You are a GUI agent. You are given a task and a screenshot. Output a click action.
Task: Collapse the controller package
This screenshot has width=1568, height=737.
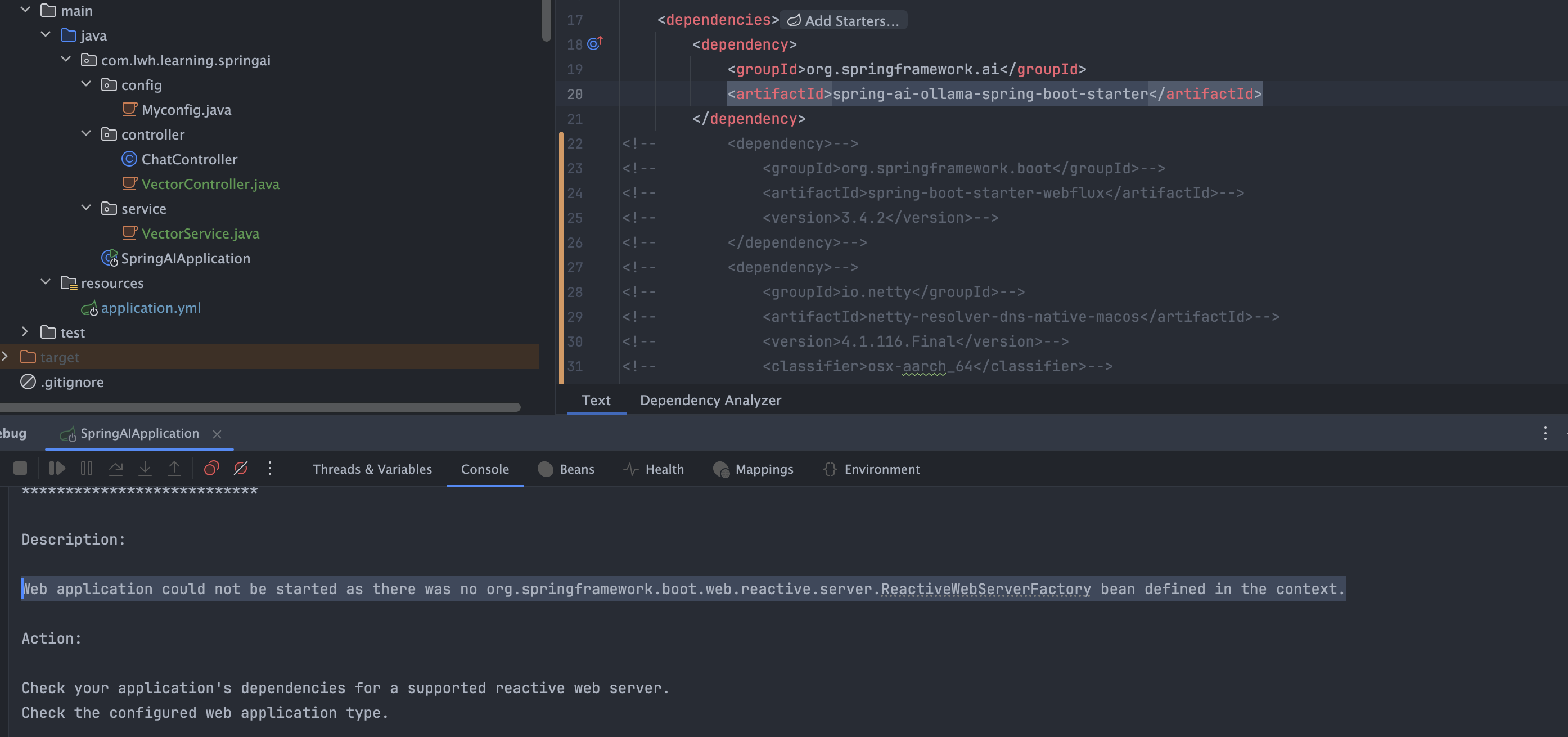[86, 133]
